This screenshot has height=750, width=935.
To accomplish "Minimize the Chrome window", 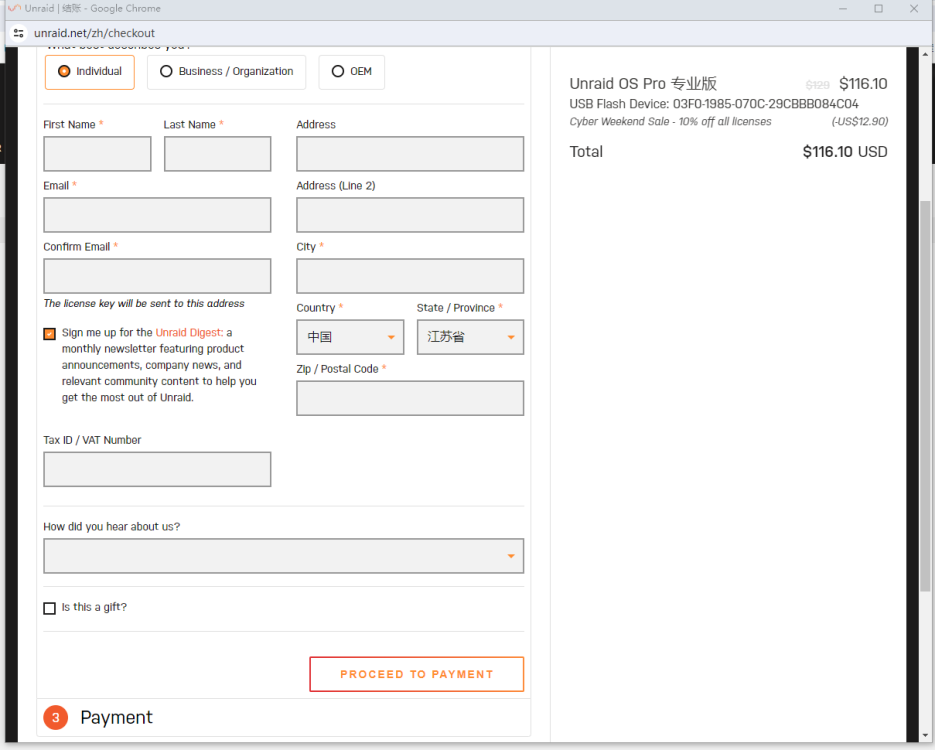I will coord(843,8).
